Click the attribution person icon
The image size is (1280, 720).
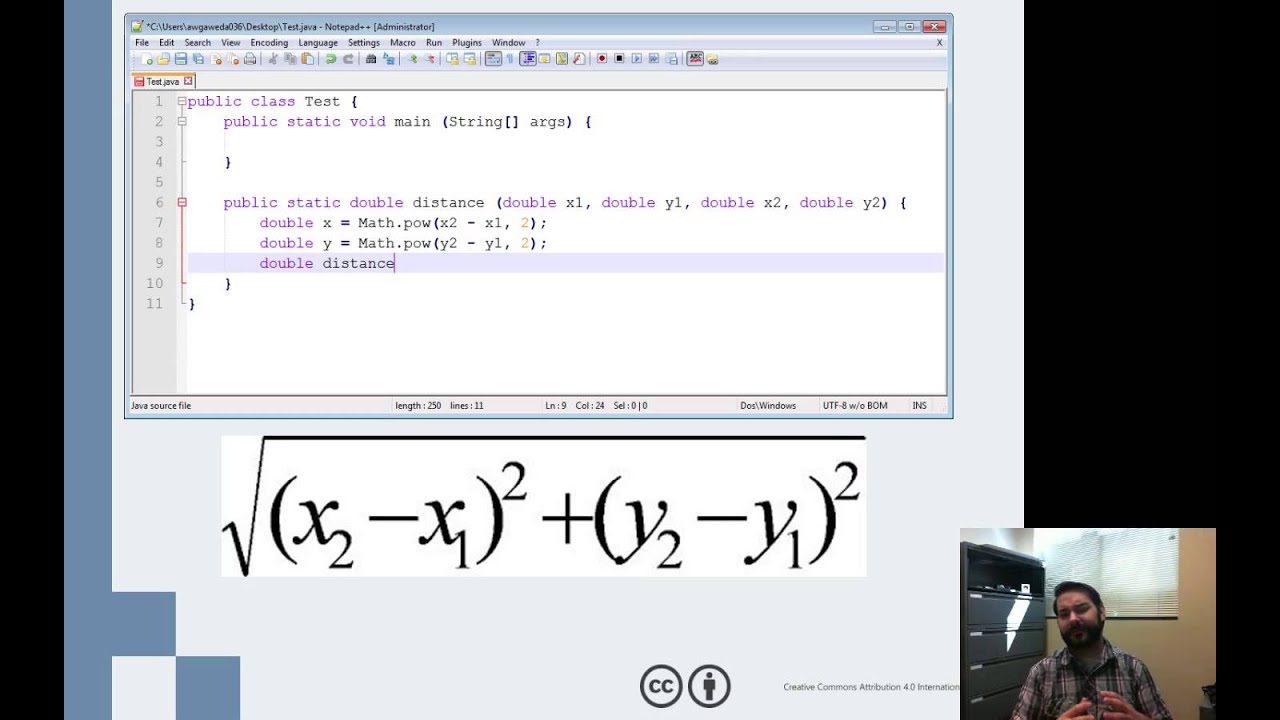[x=709, y=686]
